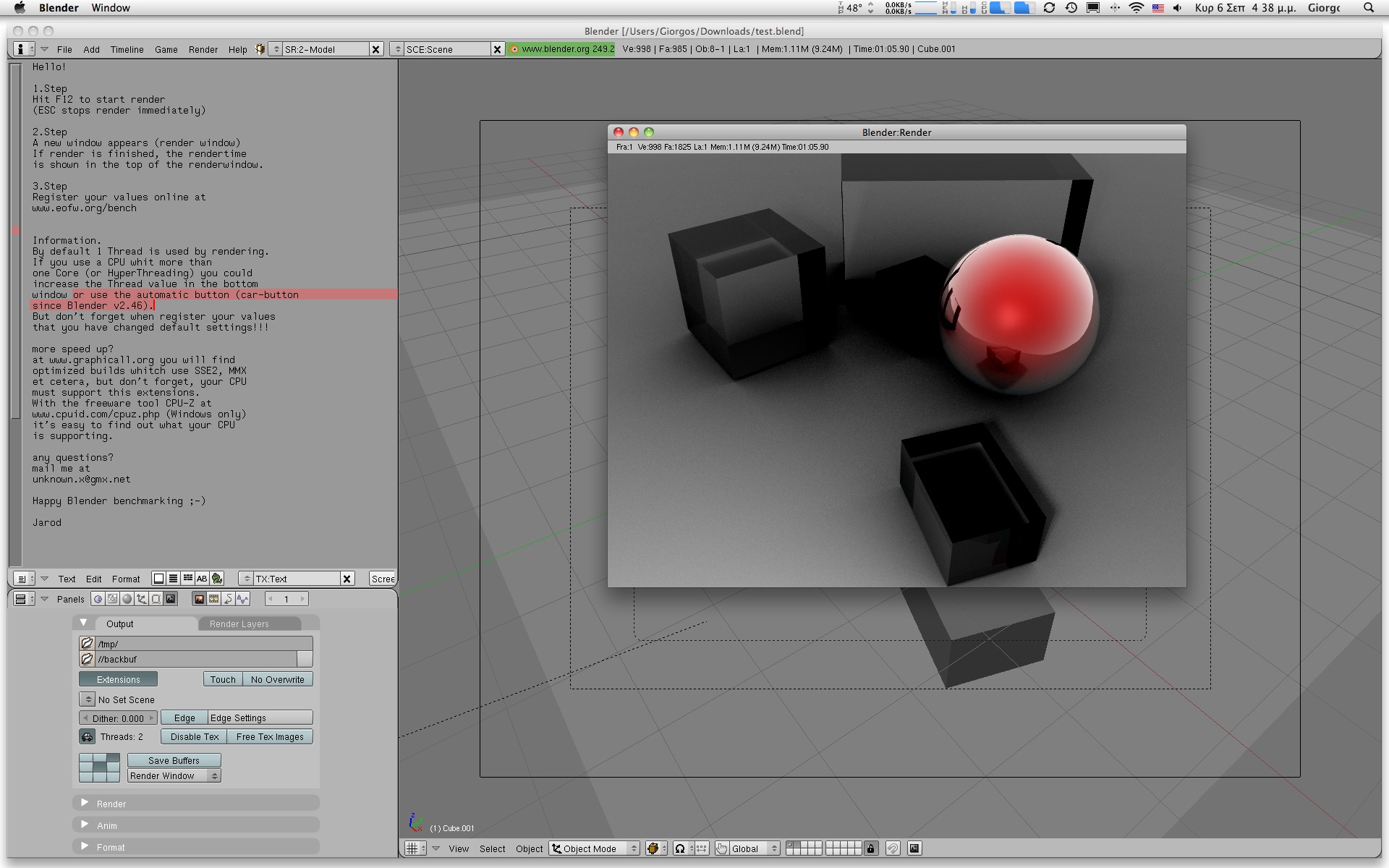Toggle Disable Tex option
This screenshot has height=868, width=1389.
(194, 737)
